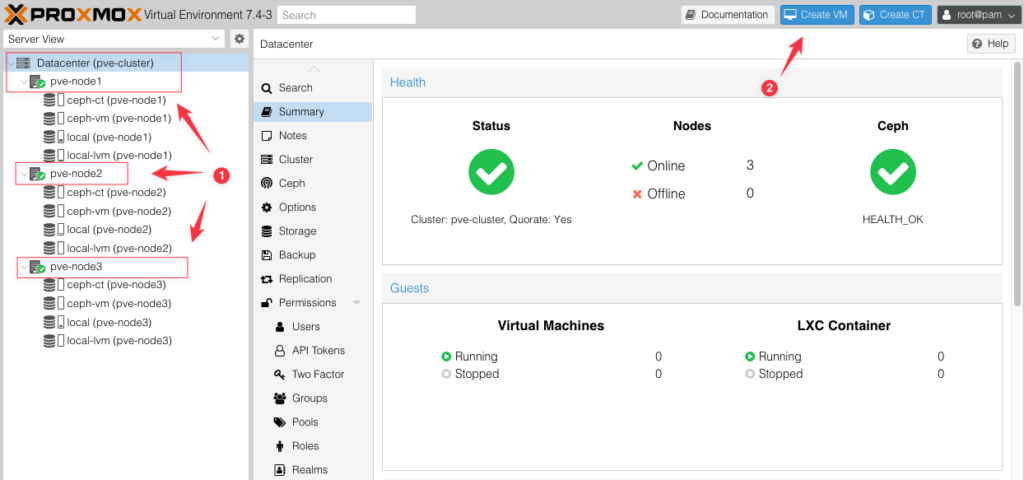
Task: Click the gear icon beside Options
Action: 266,207
